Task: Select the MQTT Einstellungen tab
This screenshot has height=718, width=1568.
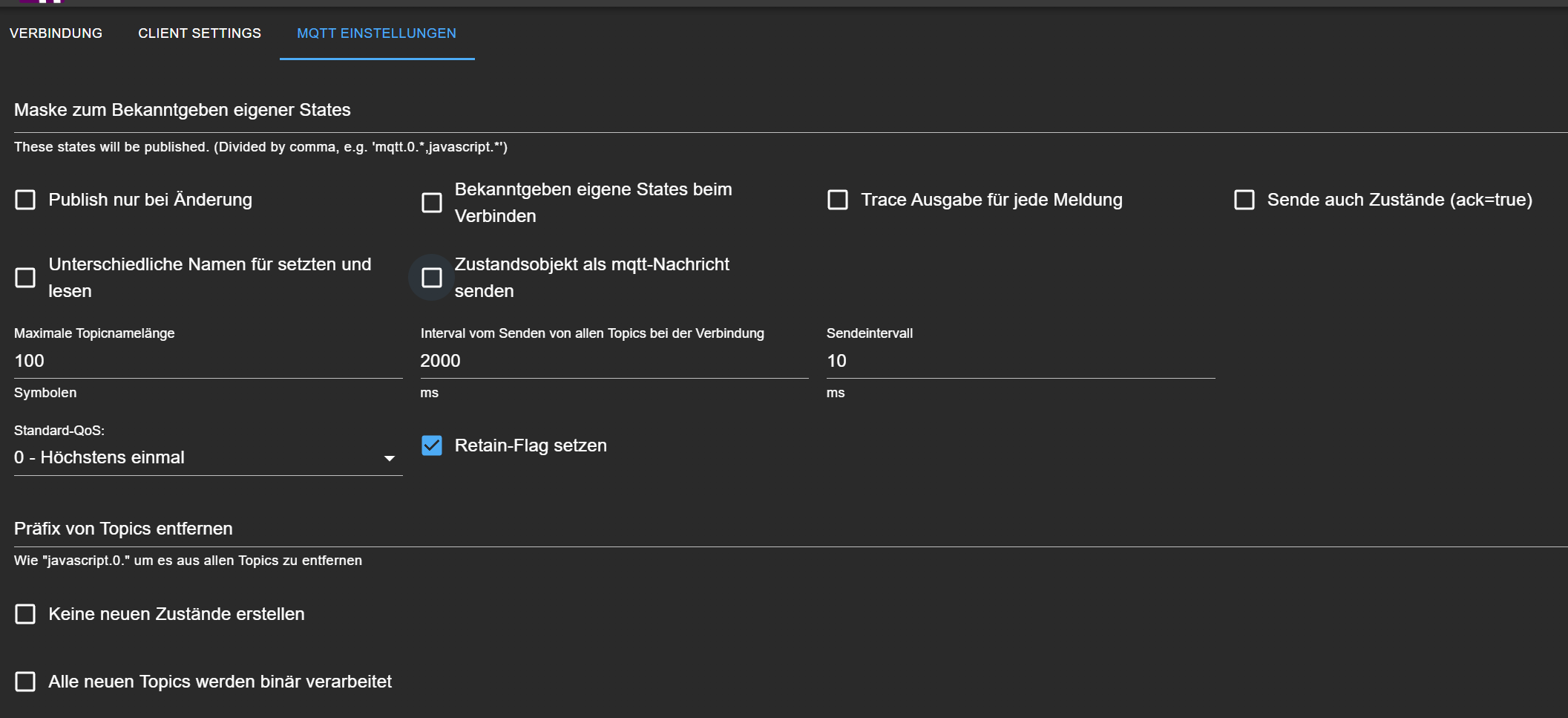Action: pyautogui.click(x=376, y=33)
